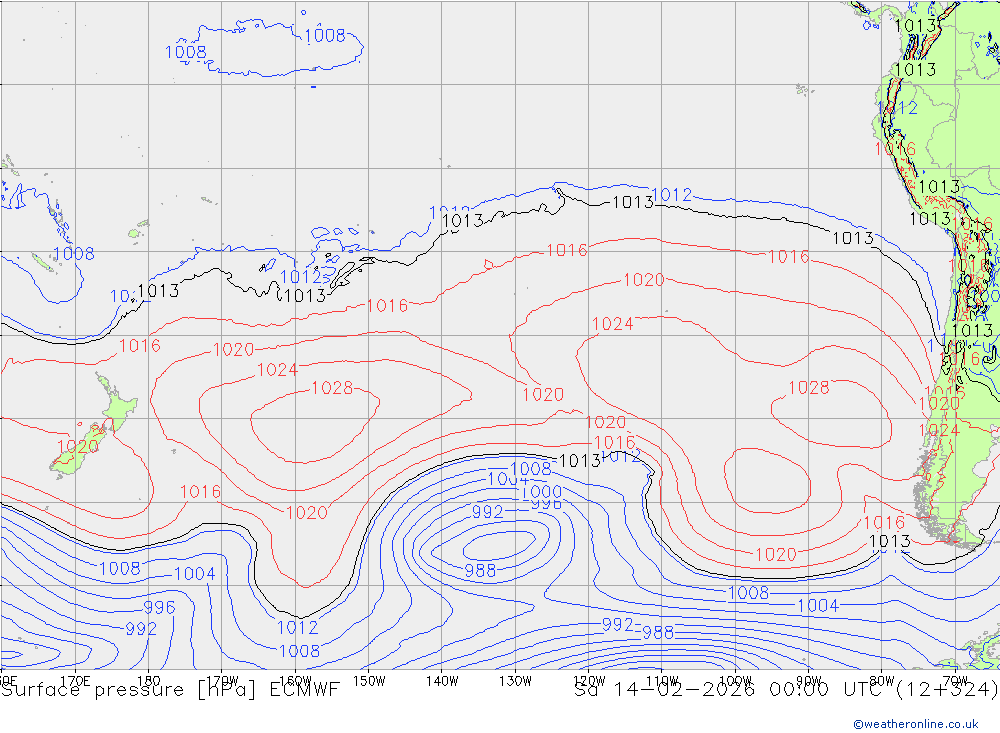Screen dimensions: 1000x733
Task: Select the 140W longitude label
Action: click(442, 681)
